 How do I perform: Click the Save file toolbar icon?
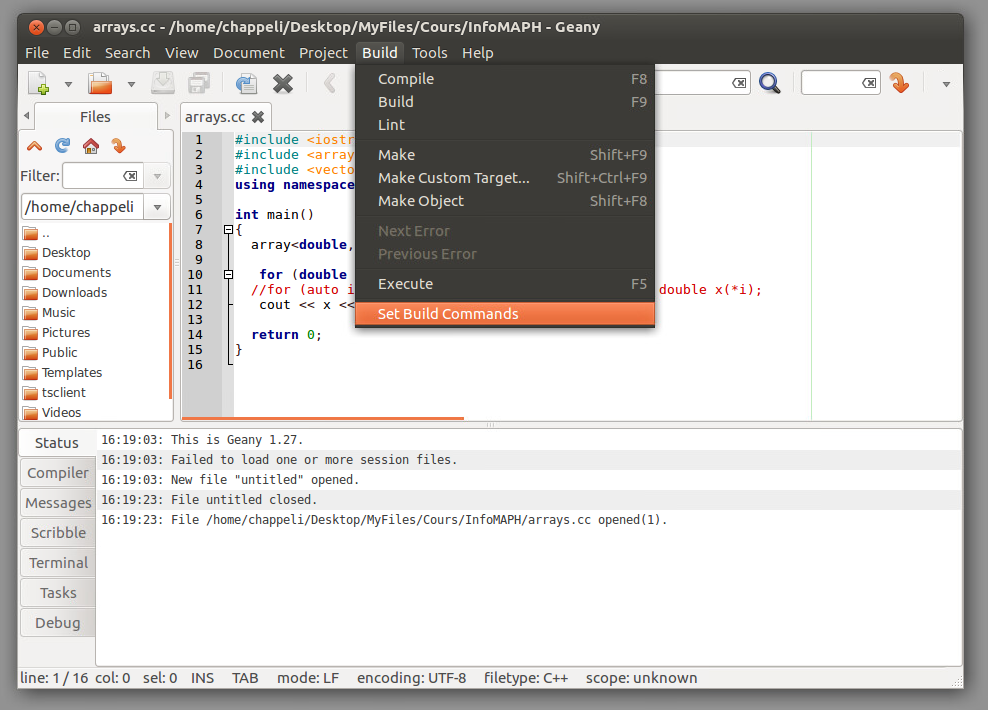point(163,83)
